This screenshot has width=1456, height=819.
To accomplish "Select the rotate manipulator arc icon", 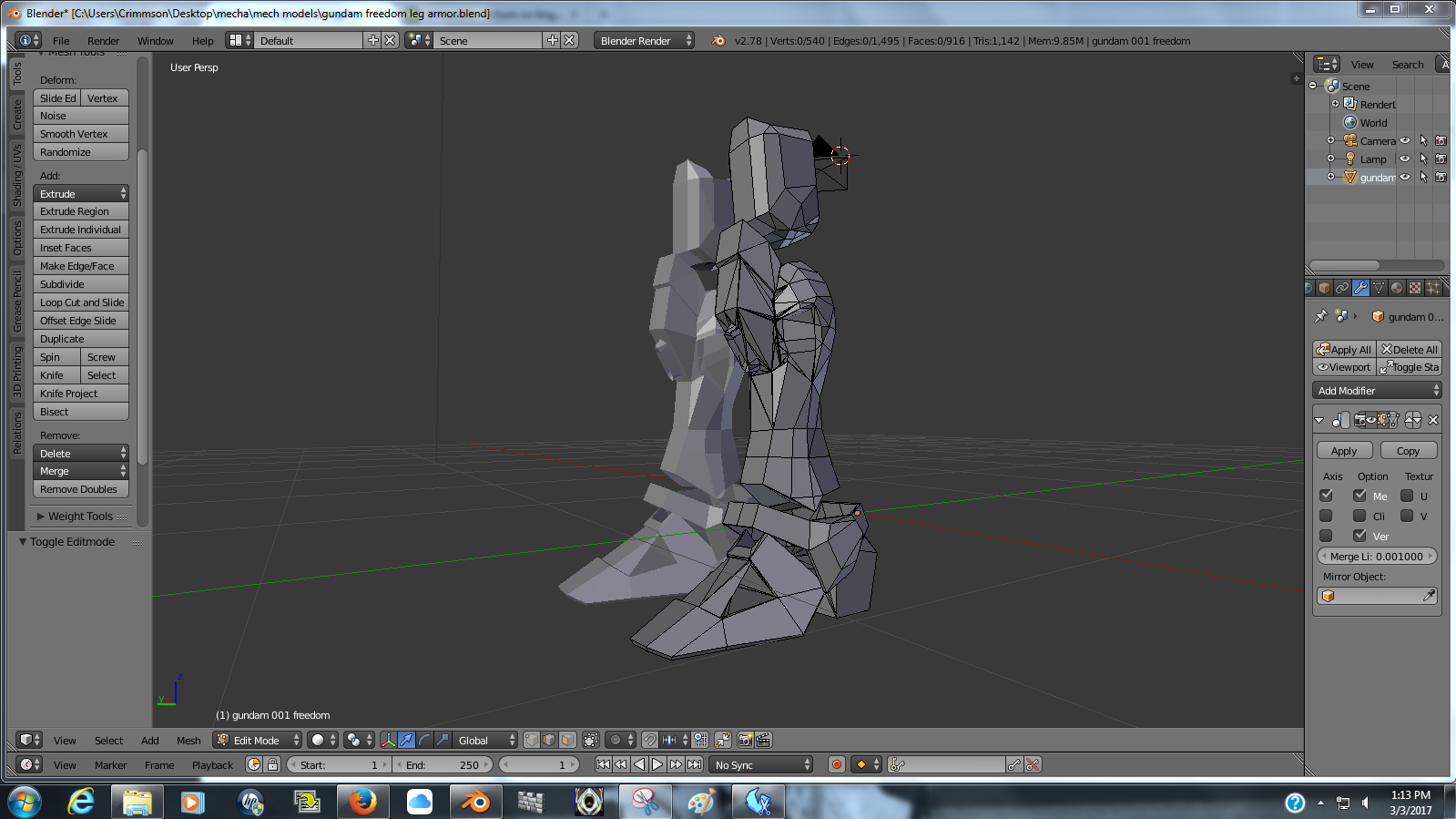I will [x=424, y=740].
